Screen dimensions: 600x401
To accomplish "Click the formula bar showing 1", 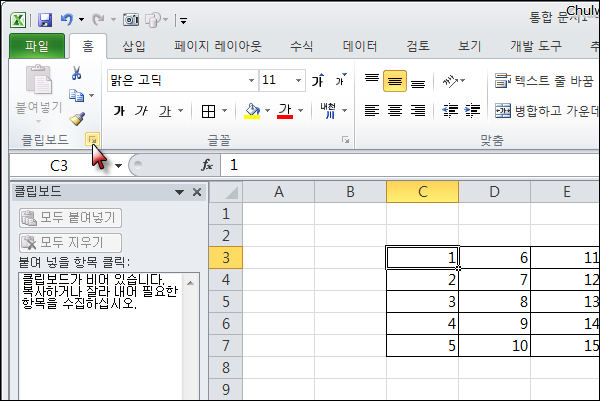I will (410, 165).
